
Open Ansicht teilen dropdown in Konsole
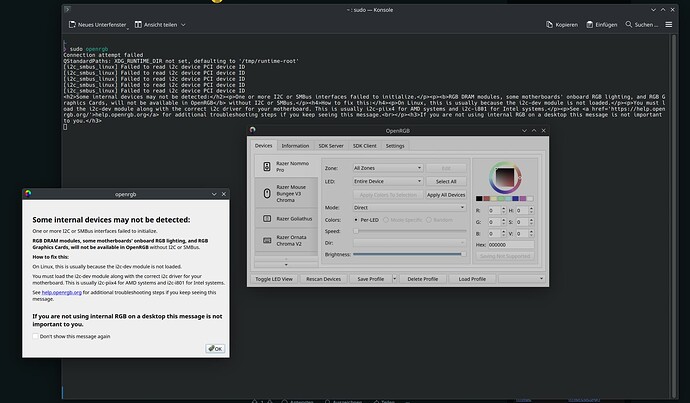click(160, 25)
